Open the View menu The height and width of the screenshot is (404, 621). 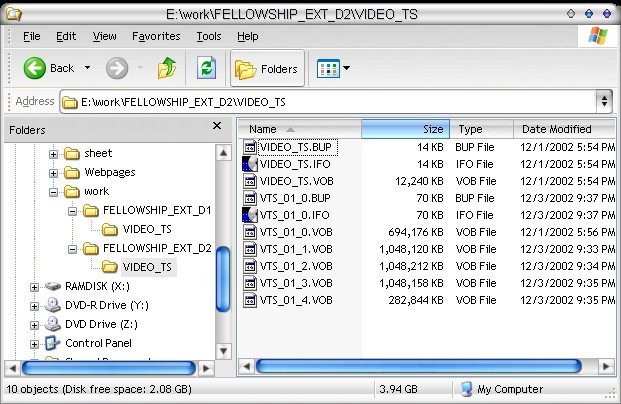[105, 36]
